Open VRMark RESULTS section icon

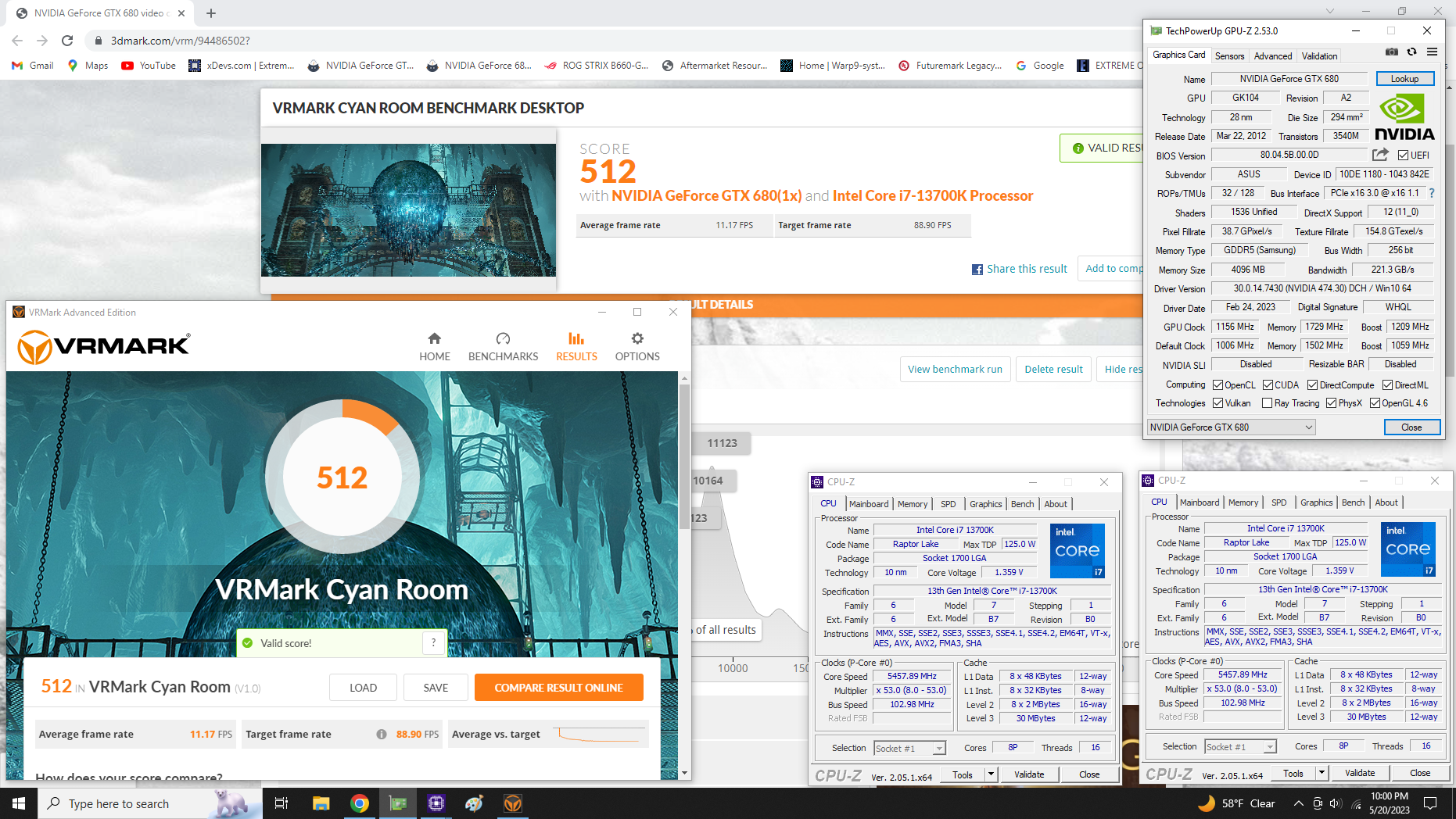click(576, 338)
